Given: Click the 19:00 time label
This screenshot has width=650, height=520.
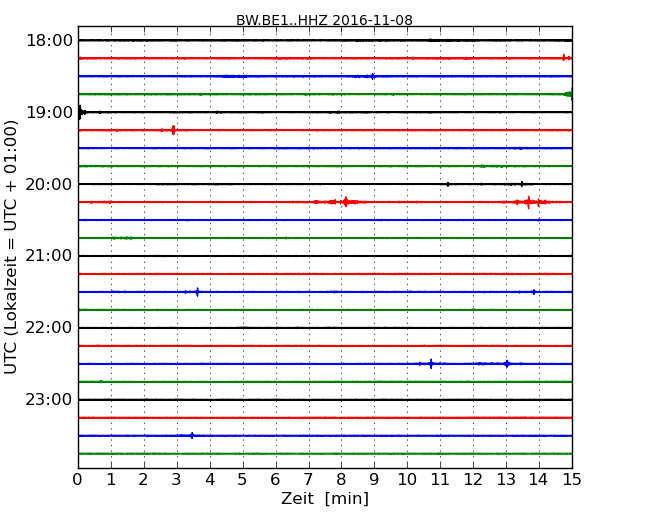Looking at the screenshot, I should pyautogui.click(x=49, y=112).
